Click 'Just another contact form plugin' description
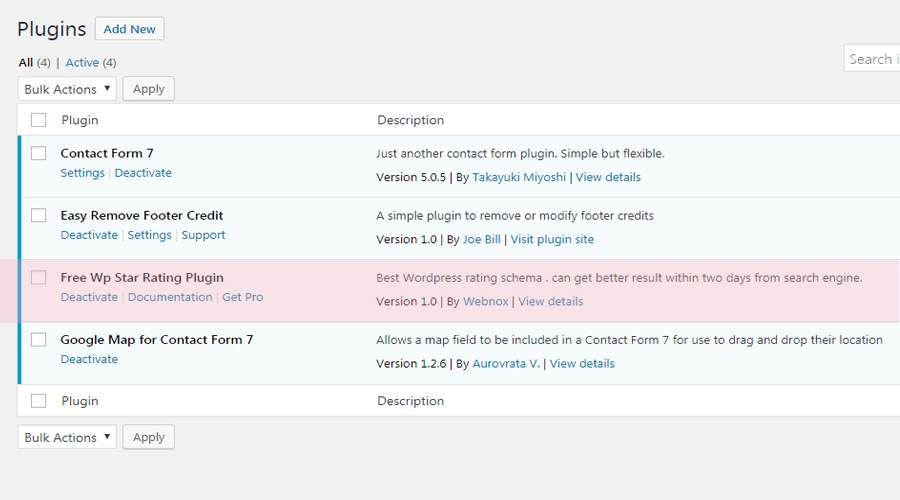The image size is (900, 500). (x=521, y=153)
